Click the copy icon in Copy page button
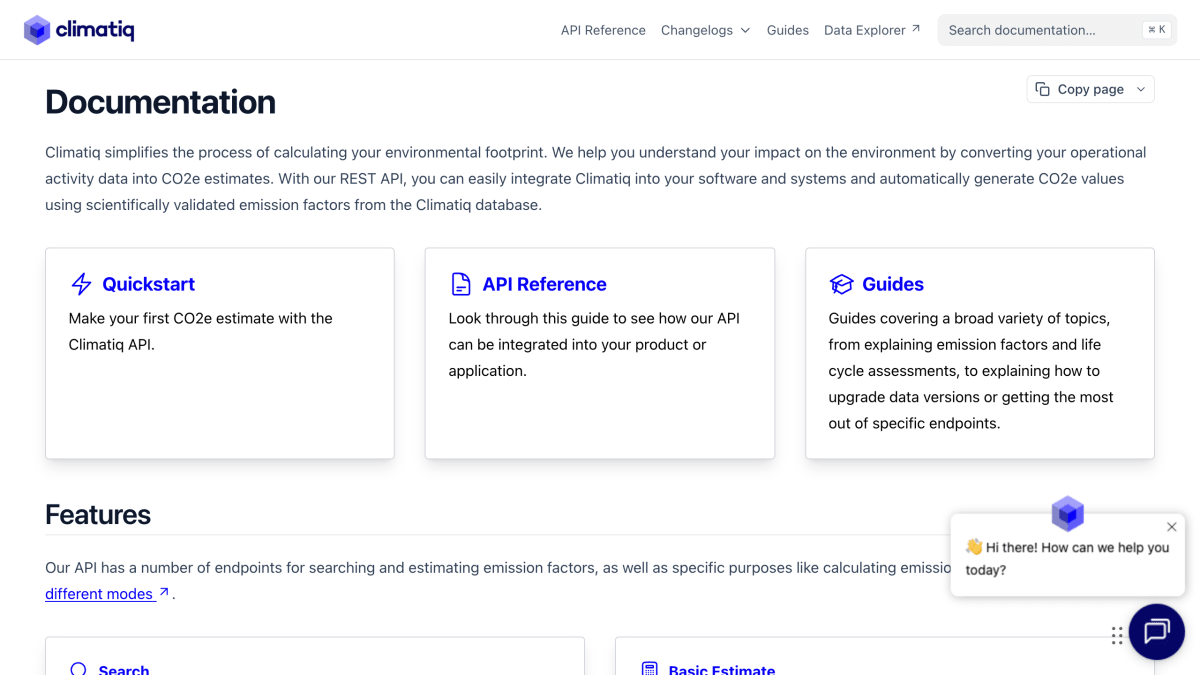Viewport: 1200px width, 675px height. click(1042, 89)
